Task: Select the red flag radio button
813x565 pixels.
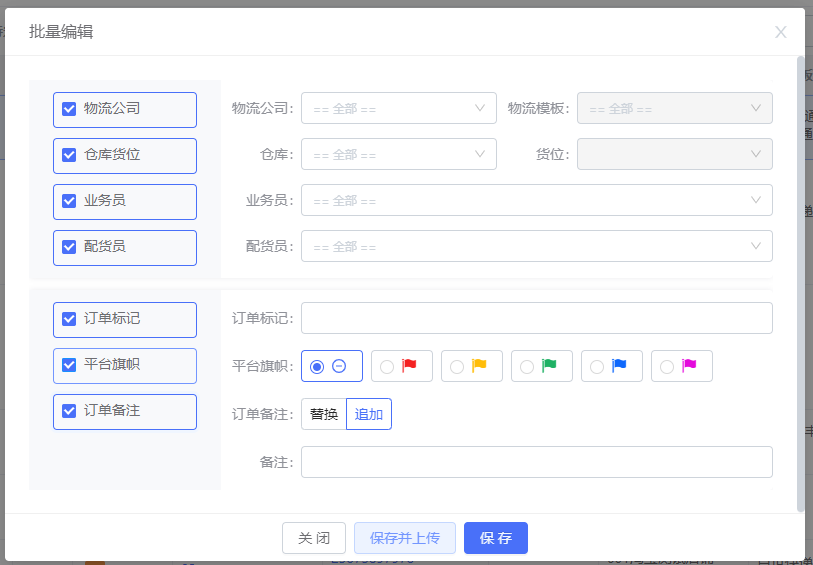Action: tap(387, 367)
